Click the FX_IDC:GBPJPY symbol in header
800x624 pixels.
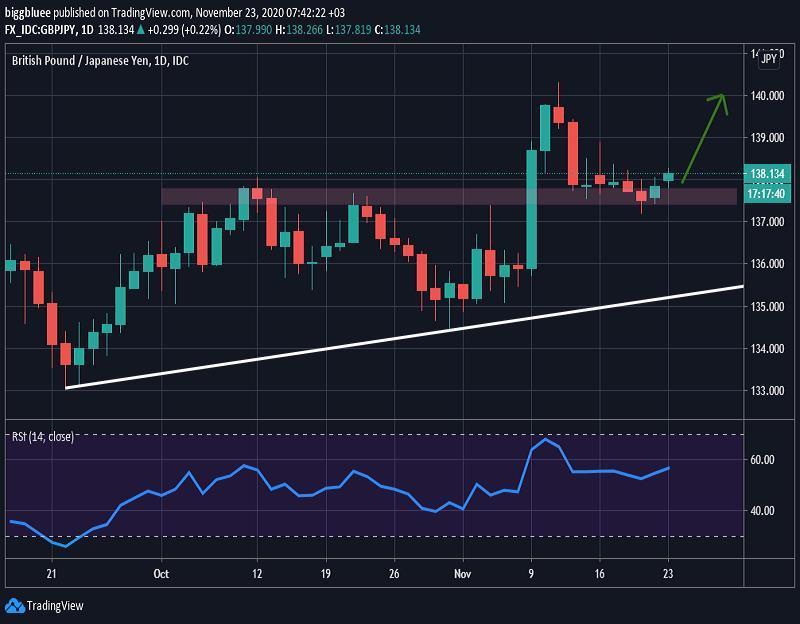[41, 30]
